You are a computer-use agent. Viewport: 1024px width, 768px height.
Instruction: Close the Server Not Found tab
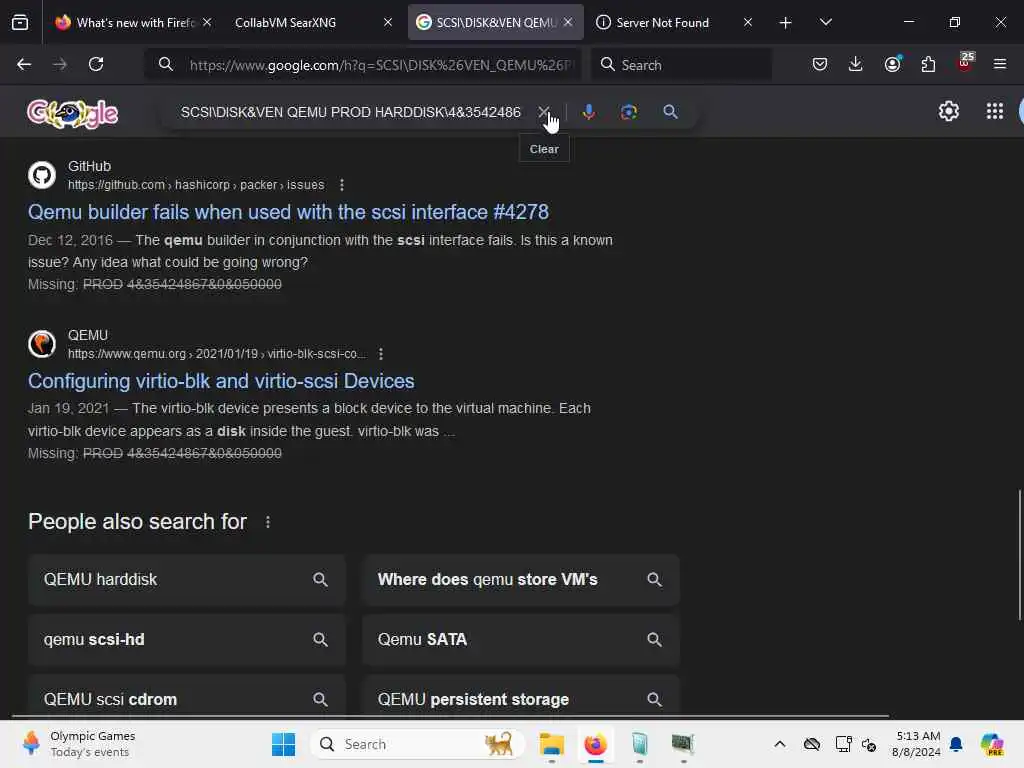pos(748,23)
